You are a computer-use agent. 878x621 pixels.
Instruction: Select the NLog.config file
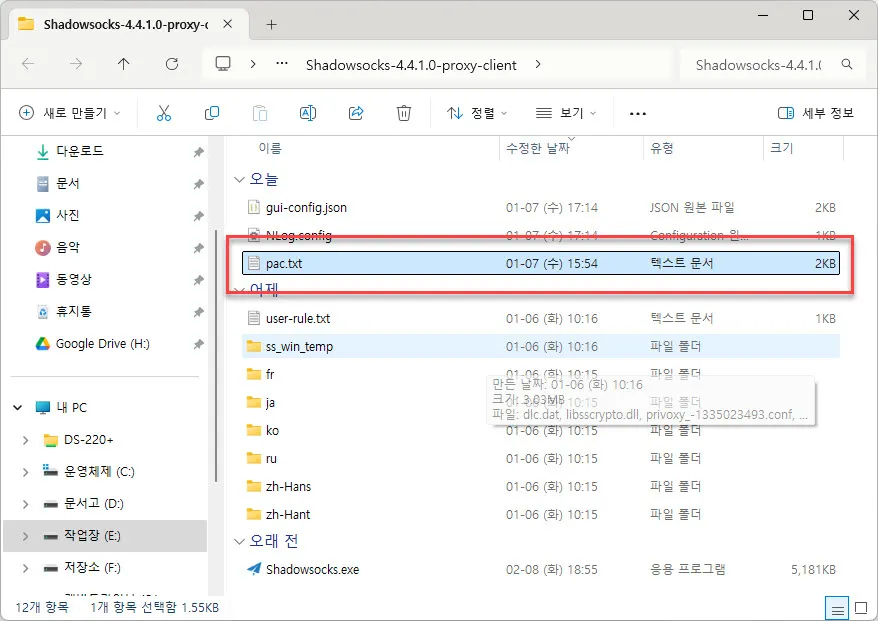pos(298,235)
